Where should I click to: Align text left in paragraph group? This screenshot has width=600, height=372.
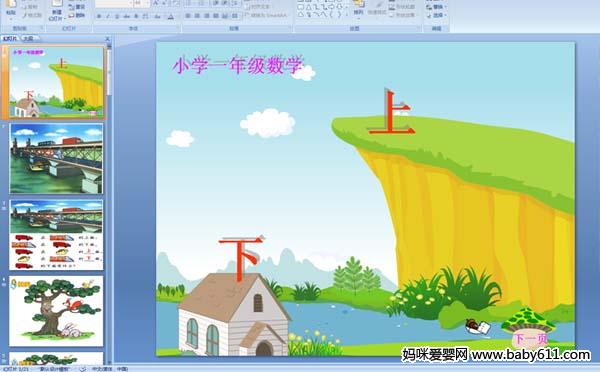pyautogui.click(x=188, y=16)
